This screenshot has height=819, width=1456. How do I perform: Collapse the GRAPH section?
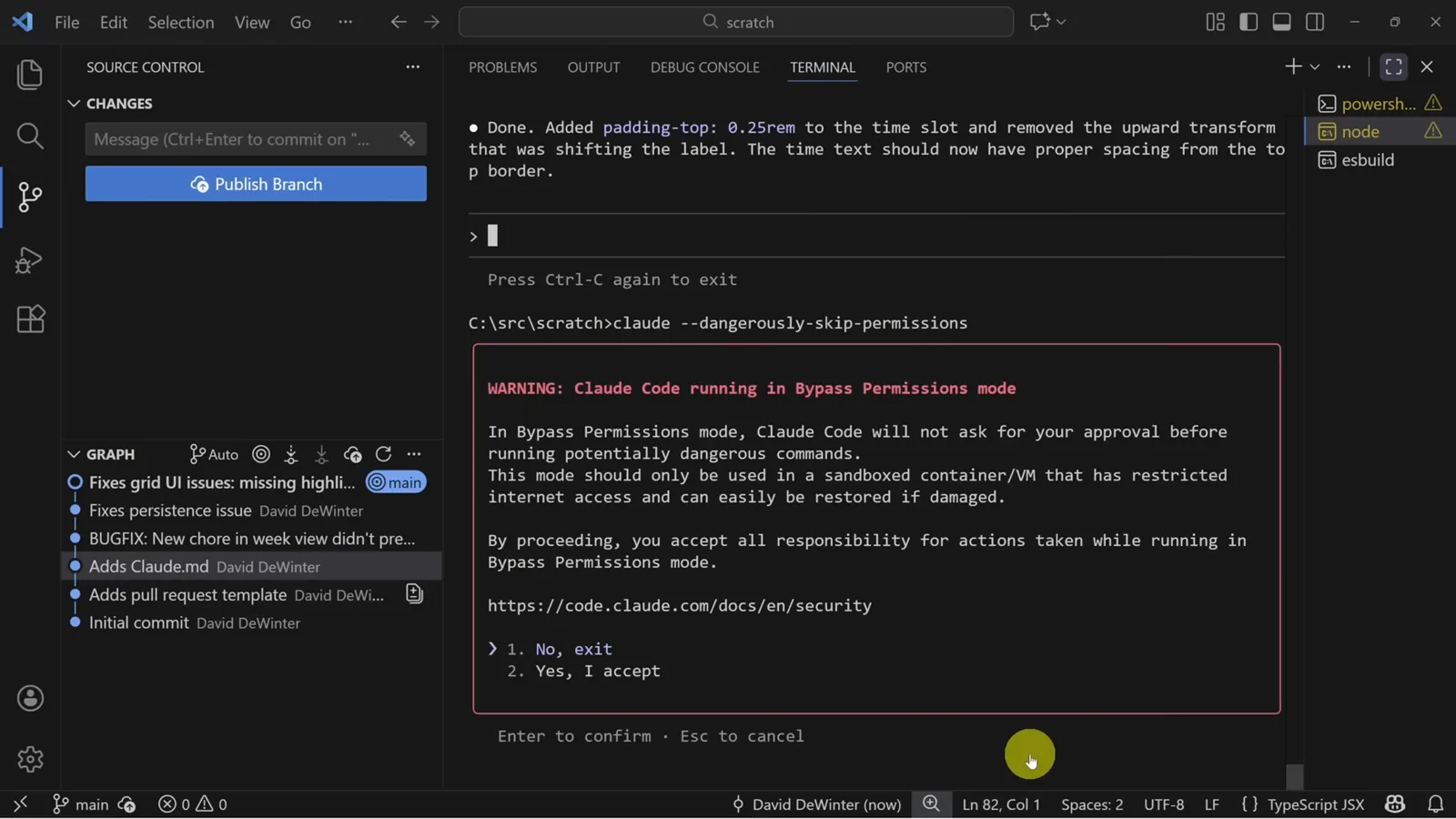point(74,454)
